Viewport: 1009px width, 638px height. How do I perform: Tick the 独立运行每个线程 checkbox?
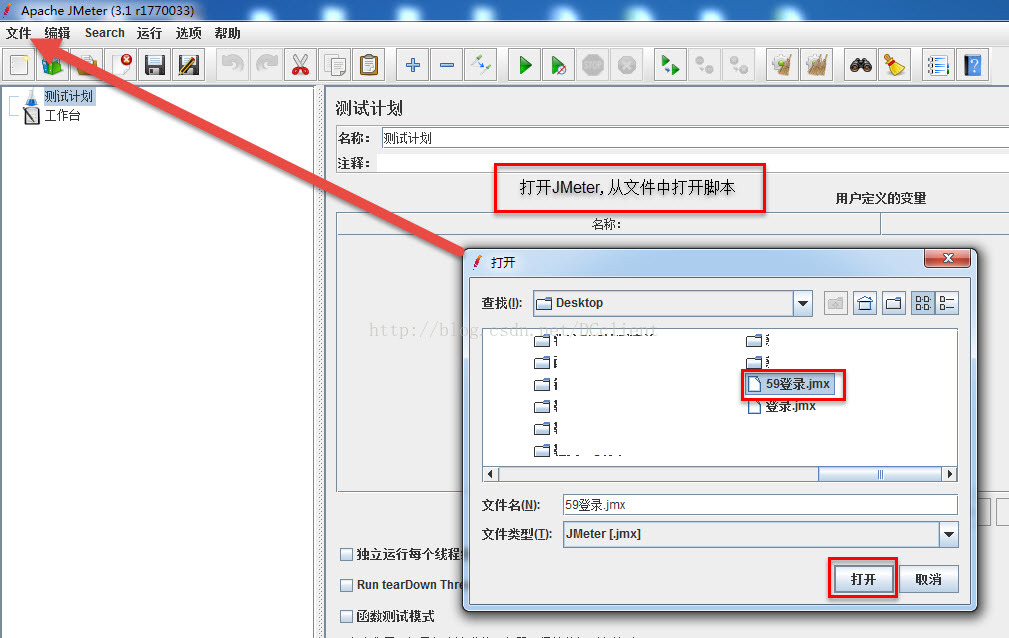click(346, 554)
